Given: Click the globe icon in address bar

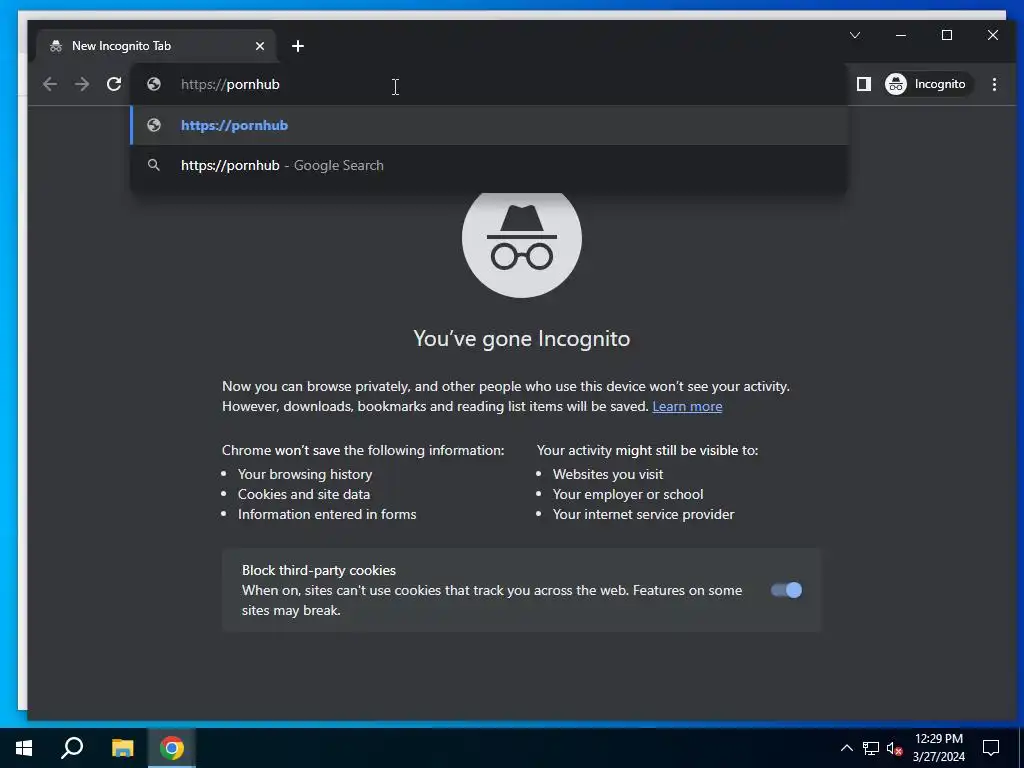Looking at the screenshot, I should pos(154,84).
